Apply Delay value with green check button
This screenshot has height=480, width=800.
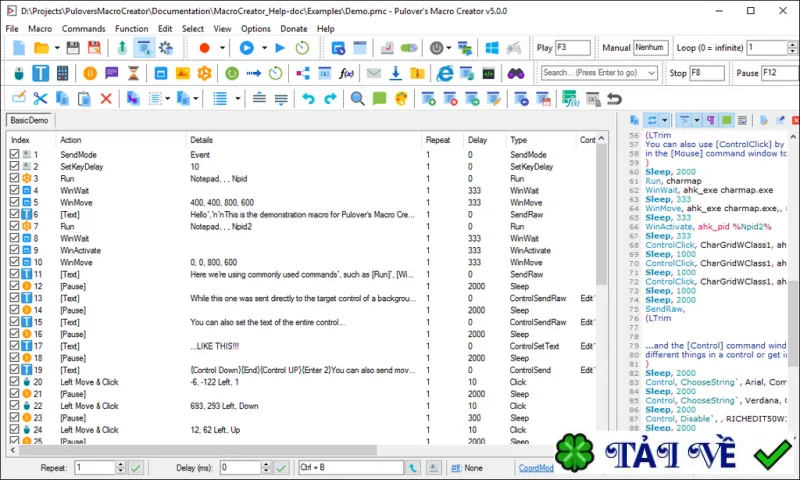tap(282, 468)
